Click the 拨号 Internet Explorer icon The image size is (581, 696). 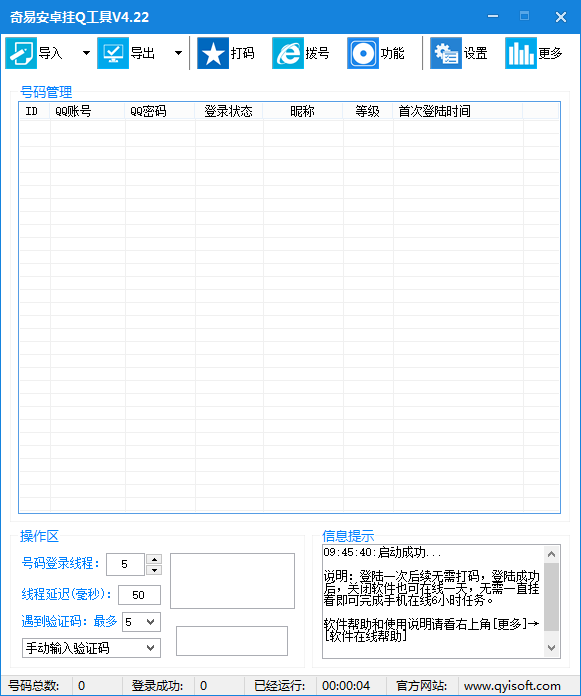[288, 53]
